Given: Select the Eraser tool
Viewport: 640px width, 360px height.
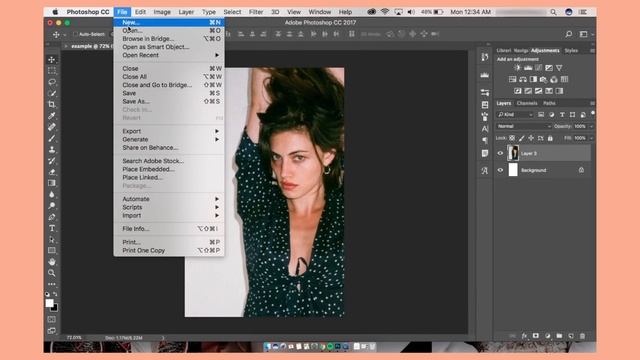Looking at the screenshot, I should (x=52, y=172).
